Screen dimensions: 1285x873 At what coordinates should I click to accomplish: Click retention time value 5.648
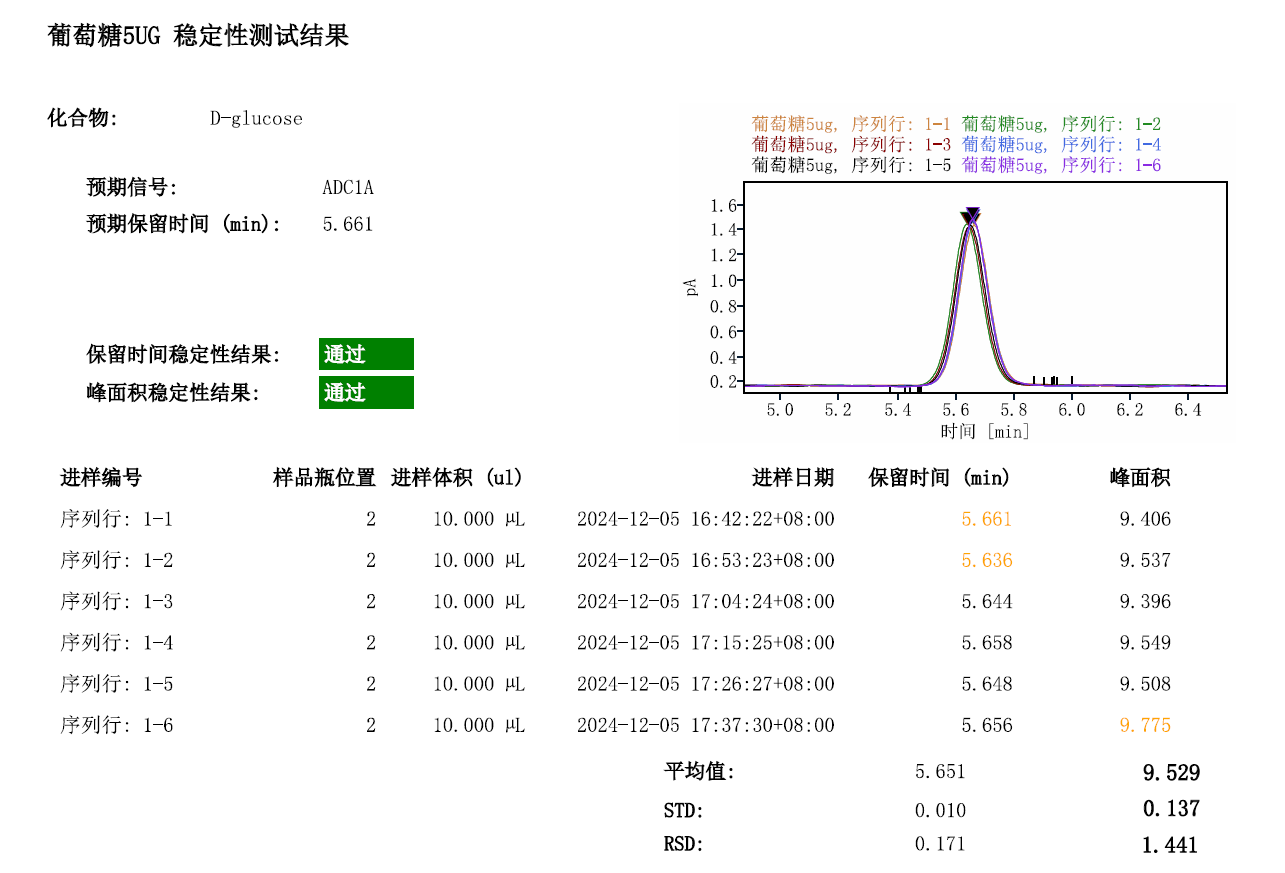(x=987, y=685)
